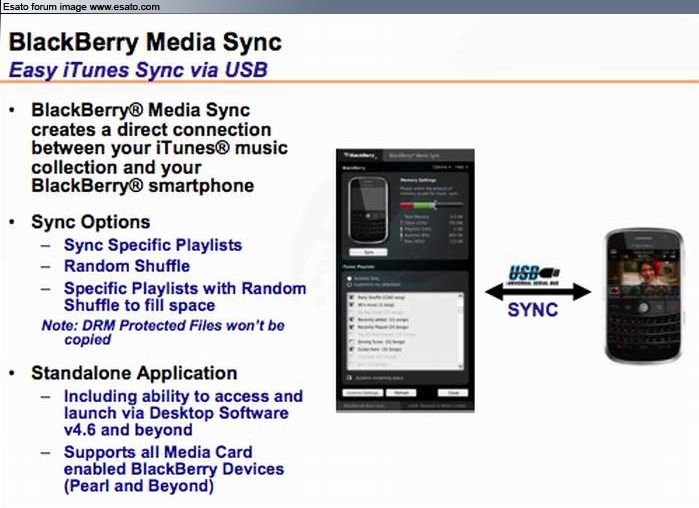Image resolution: width=699 pixels, height=508 pixels.
Task: Click the DRM Protected Files note
Action: (x=163, y=332)
